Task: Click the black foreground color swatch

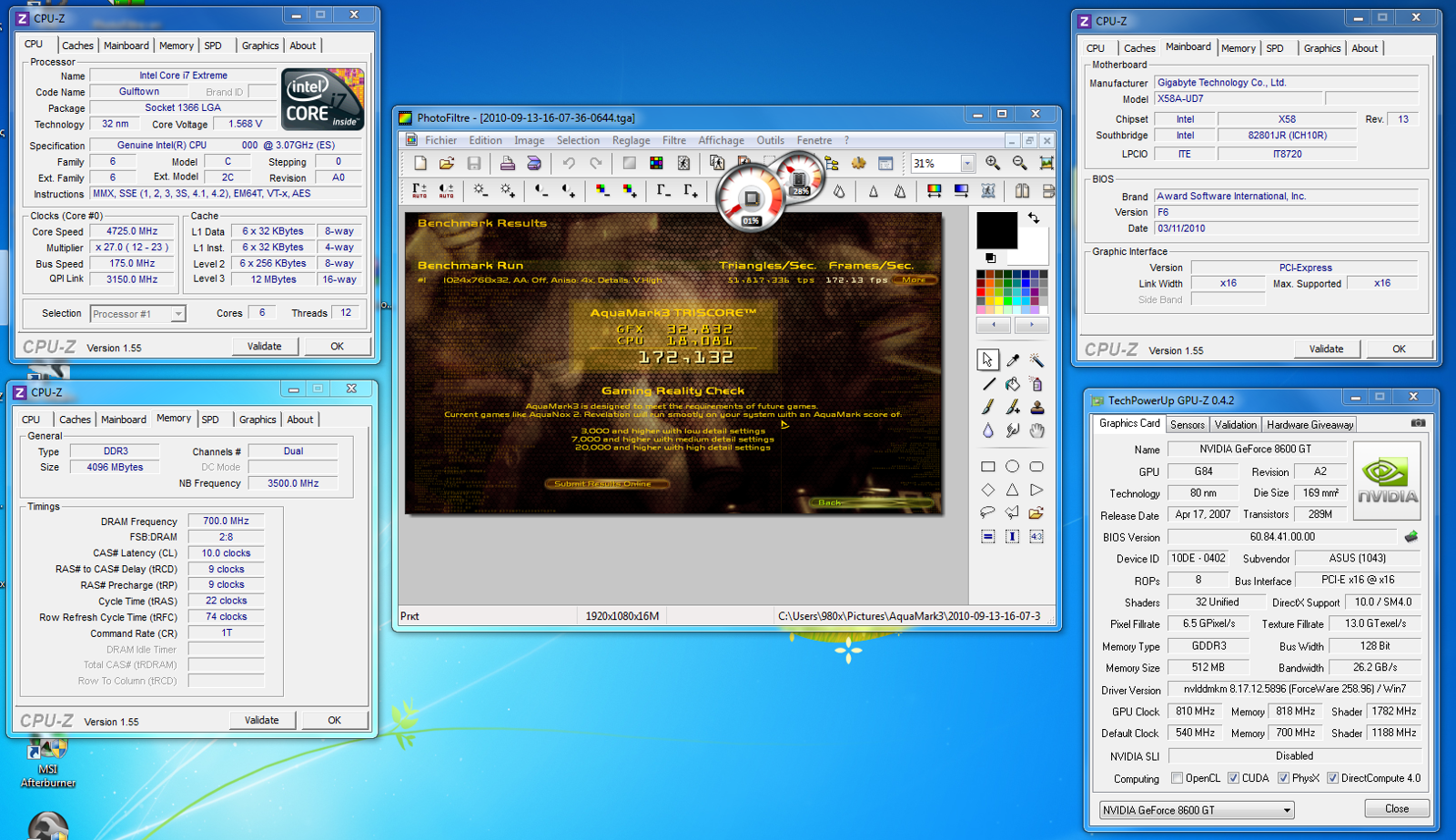Action: [996, 229]
